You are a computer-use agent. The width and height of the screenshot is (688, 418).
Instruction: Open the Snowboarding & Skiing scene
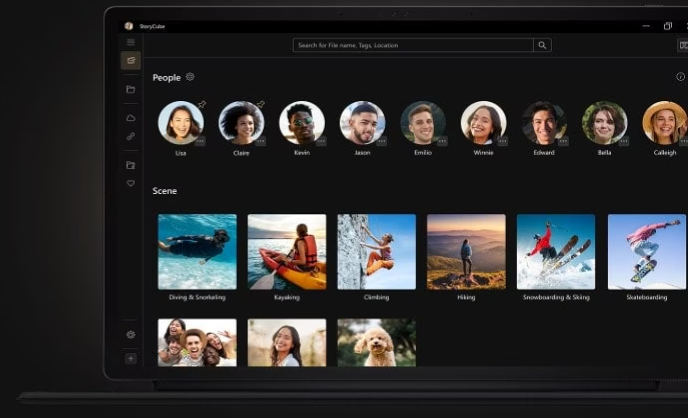[555, 252]
